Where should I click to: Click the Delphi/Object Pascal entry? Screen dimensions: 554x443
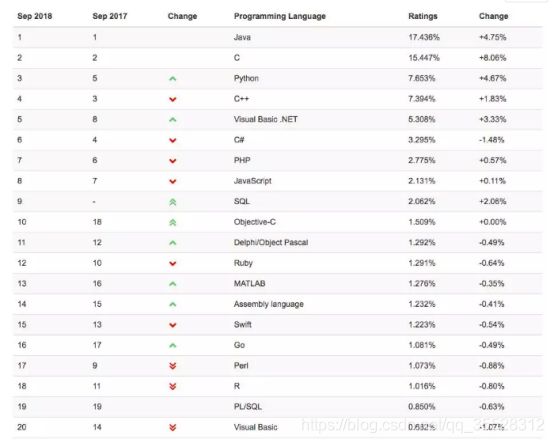271,242
